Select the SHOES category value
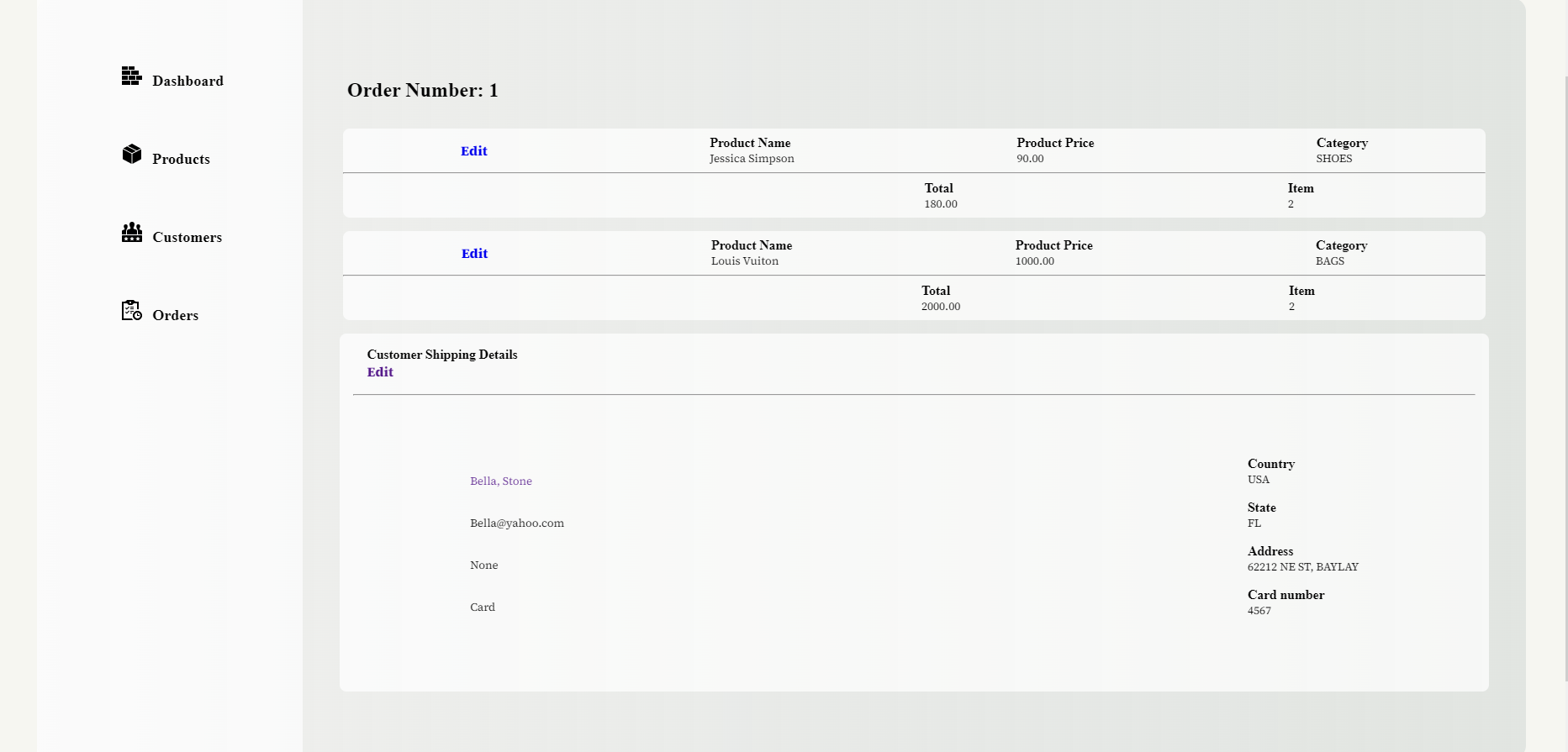This screenshot has width=1568, height=752. click(1334, 159)
